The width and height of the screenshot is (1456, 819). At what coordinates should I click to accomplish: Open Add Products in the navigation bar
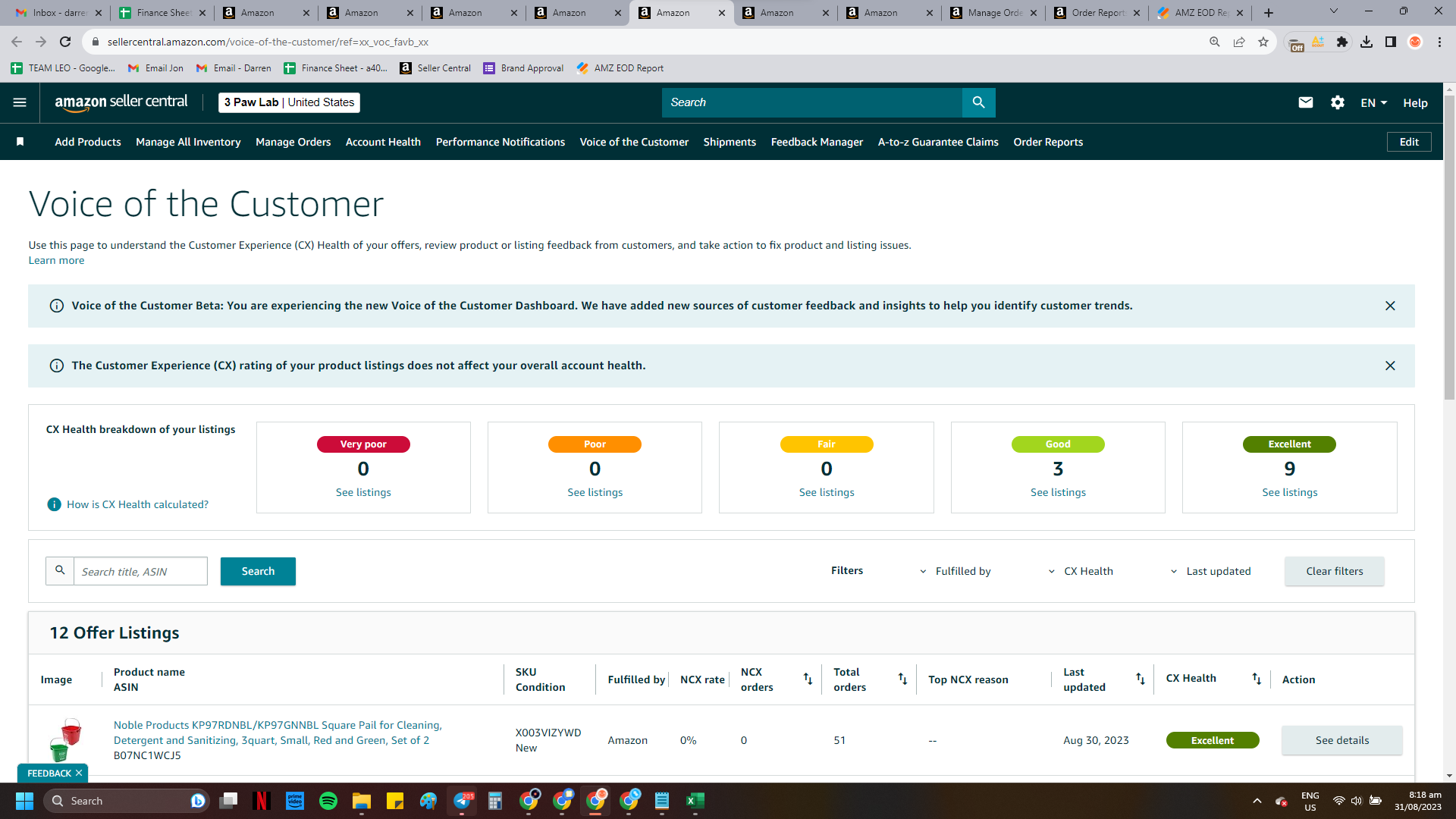88,142
